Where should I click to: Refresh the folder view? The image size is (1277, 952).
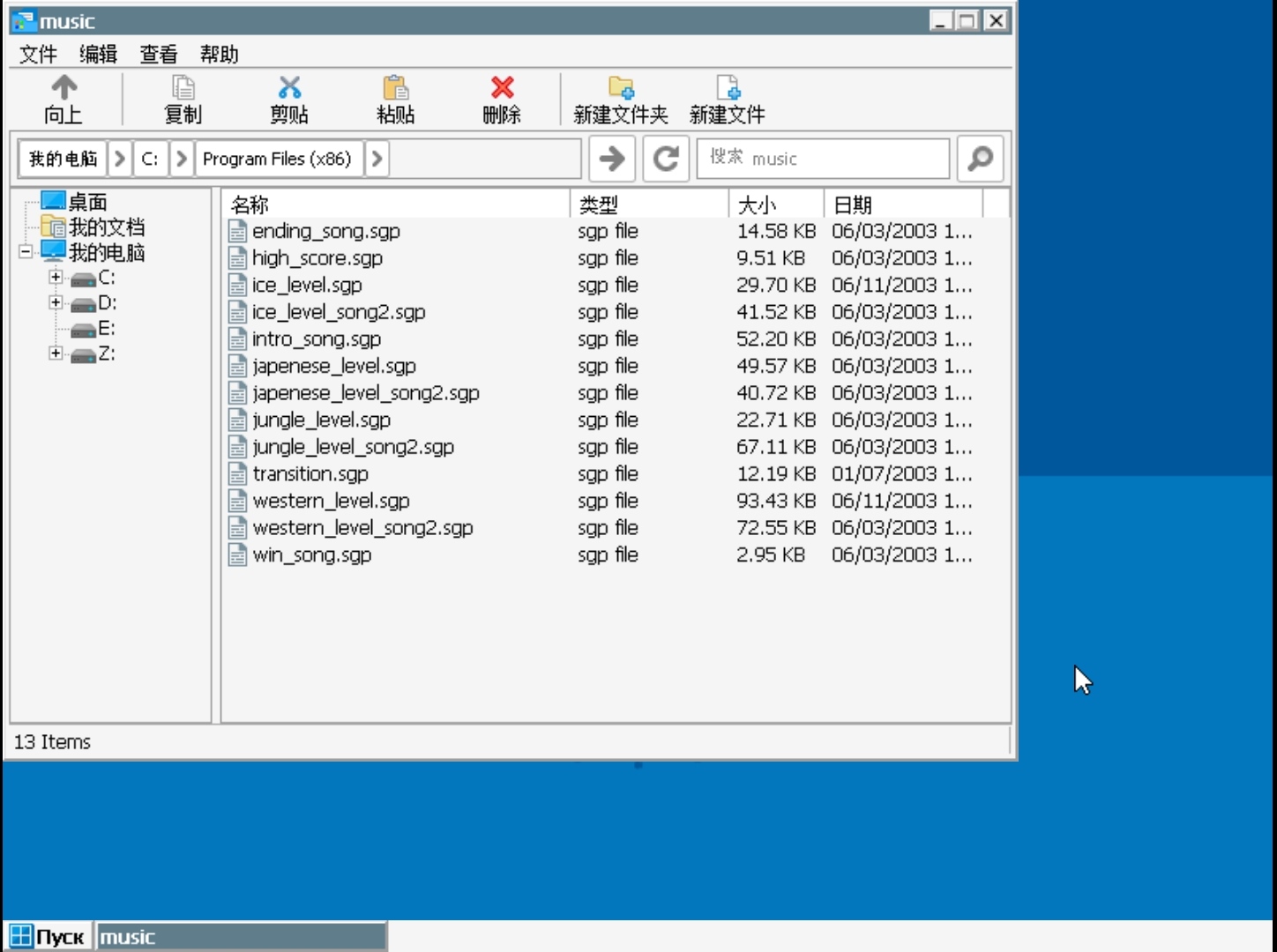[666, 159]
